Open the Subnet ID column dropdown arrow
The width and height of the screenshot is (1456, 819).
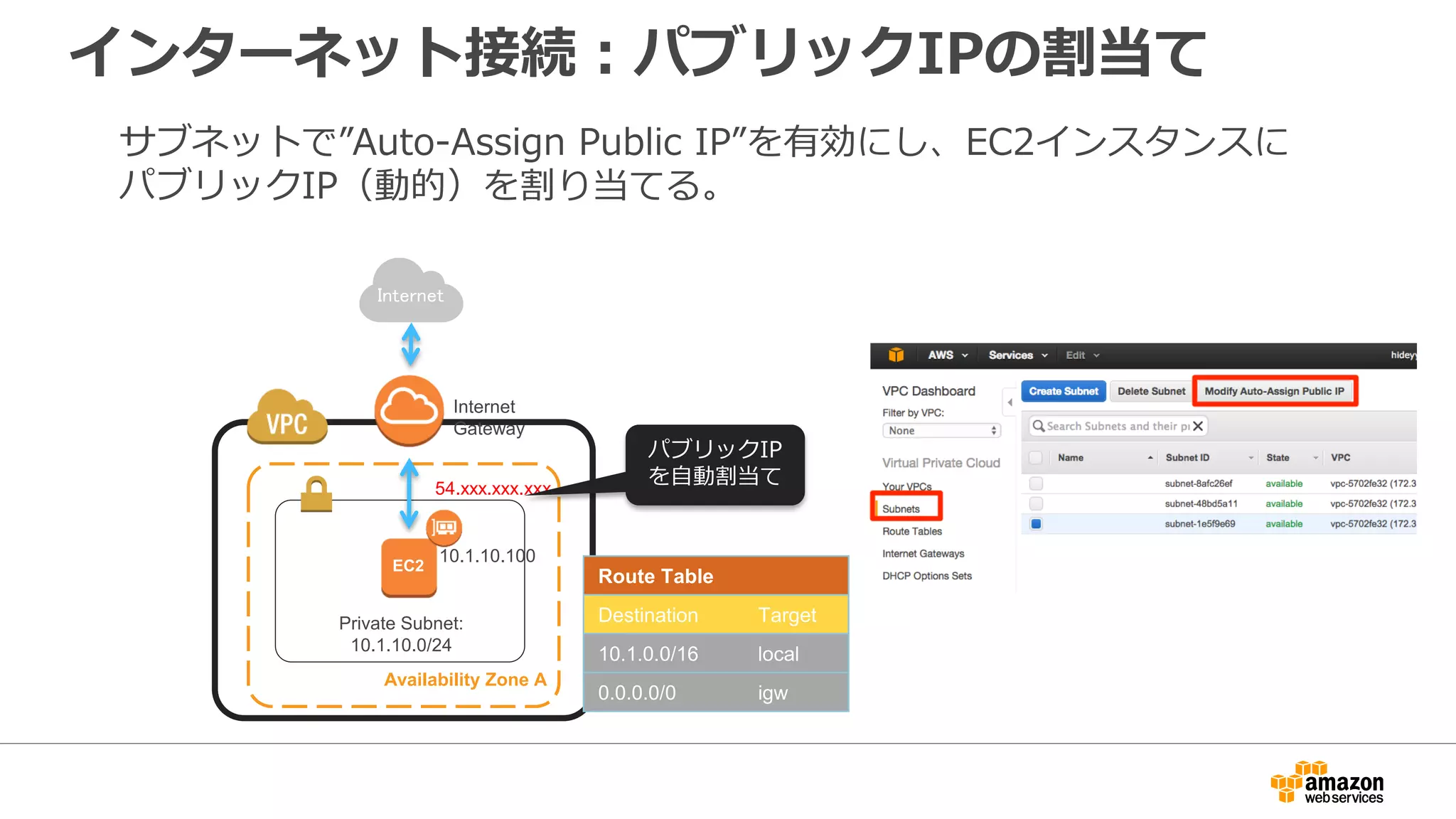point(1251,458)
